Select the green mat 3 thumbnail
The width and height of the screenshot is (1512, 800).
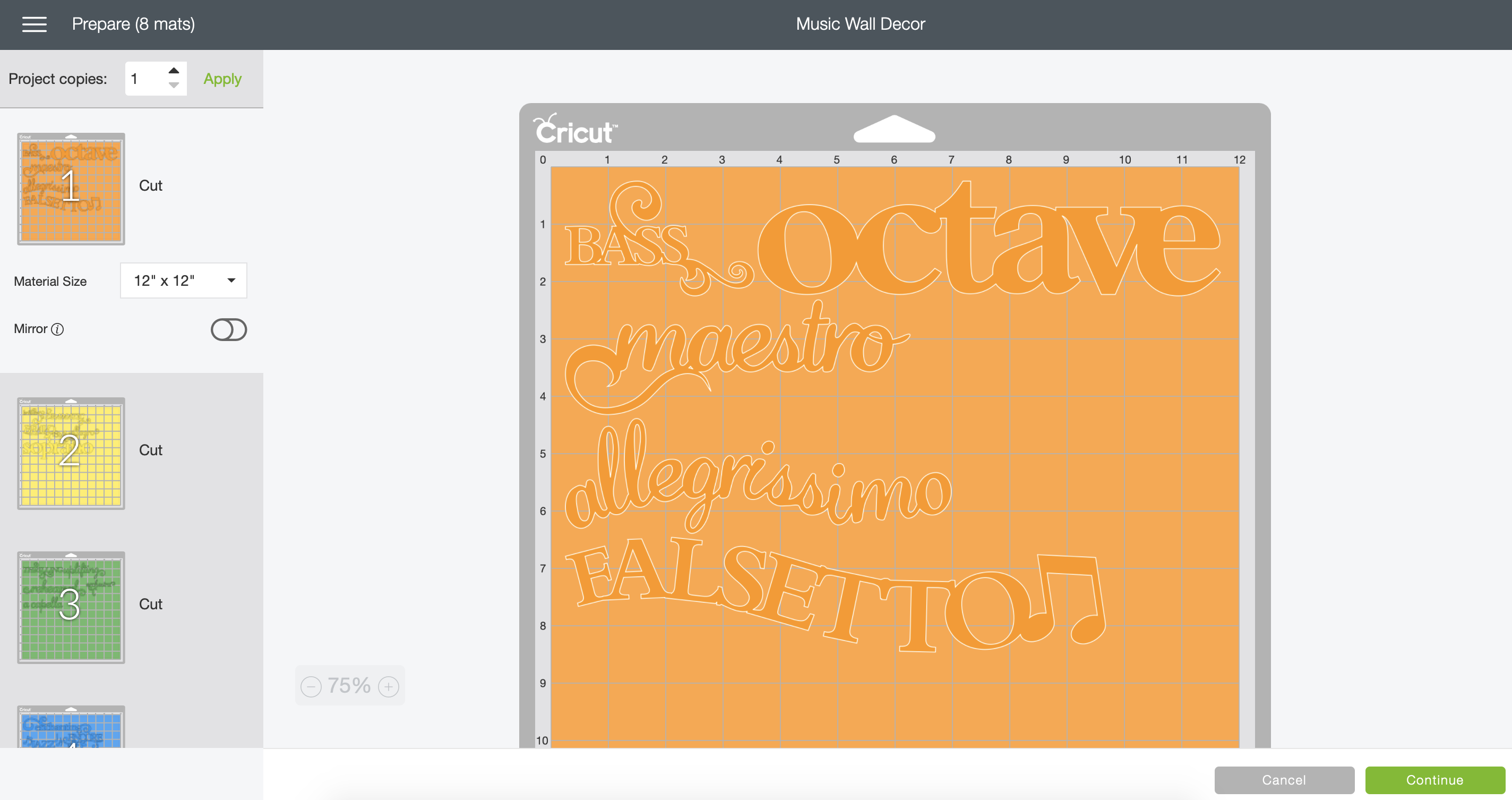coord(71,607)
